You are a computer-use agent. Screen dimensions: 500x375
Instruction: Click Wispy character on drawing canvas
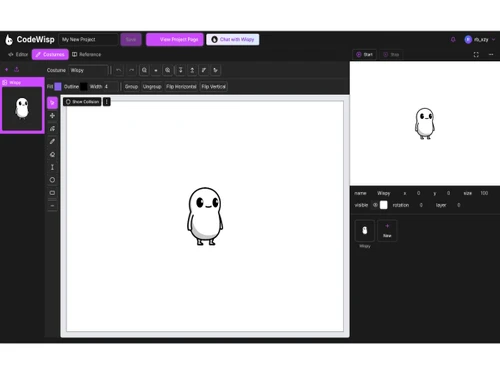pyautogui.click(x=205, y=216)
